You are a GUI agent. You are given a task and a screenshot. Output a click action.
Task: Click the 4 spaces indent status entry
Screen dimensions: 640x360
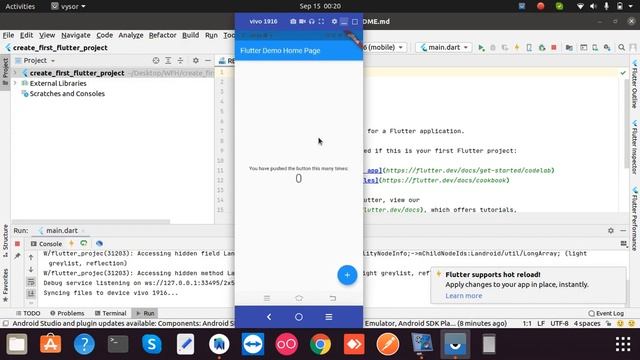pos(587,323)
